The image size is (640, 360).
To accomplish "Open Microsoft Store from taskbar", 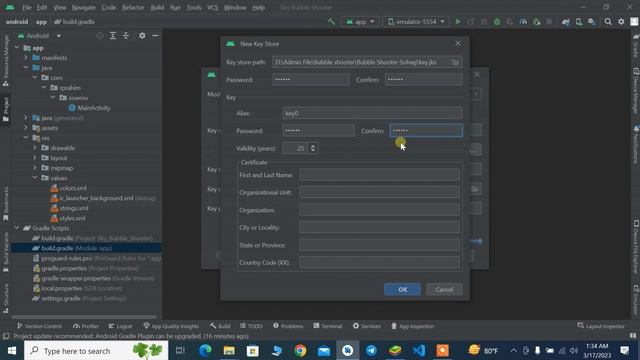I will coord(253,351).
